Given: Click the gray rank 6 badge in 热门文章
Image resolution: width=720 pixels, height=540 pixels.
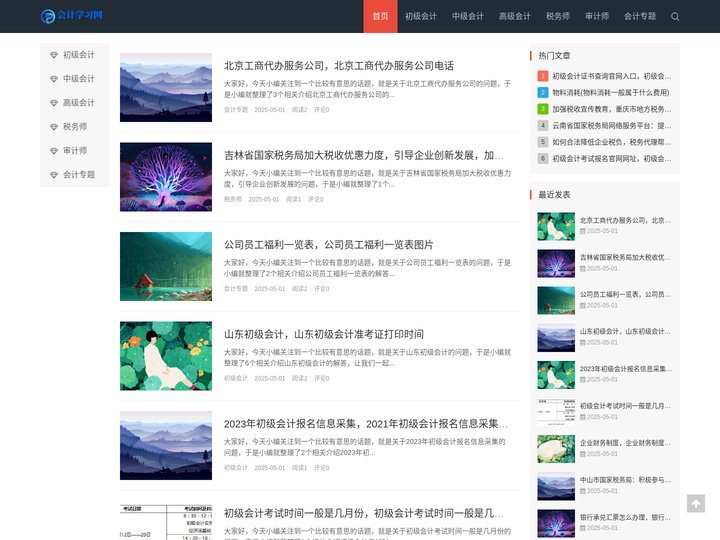Looking at the screenshot, I should [x=542, y=158].
